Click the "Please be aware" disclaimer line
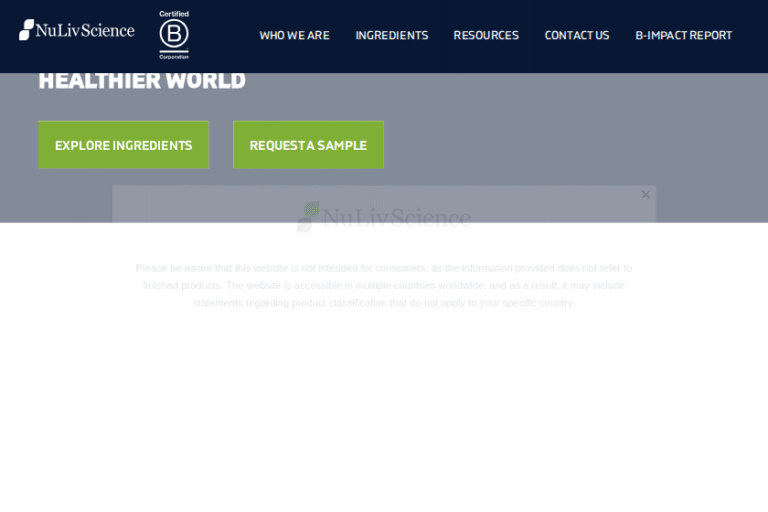 384,268
